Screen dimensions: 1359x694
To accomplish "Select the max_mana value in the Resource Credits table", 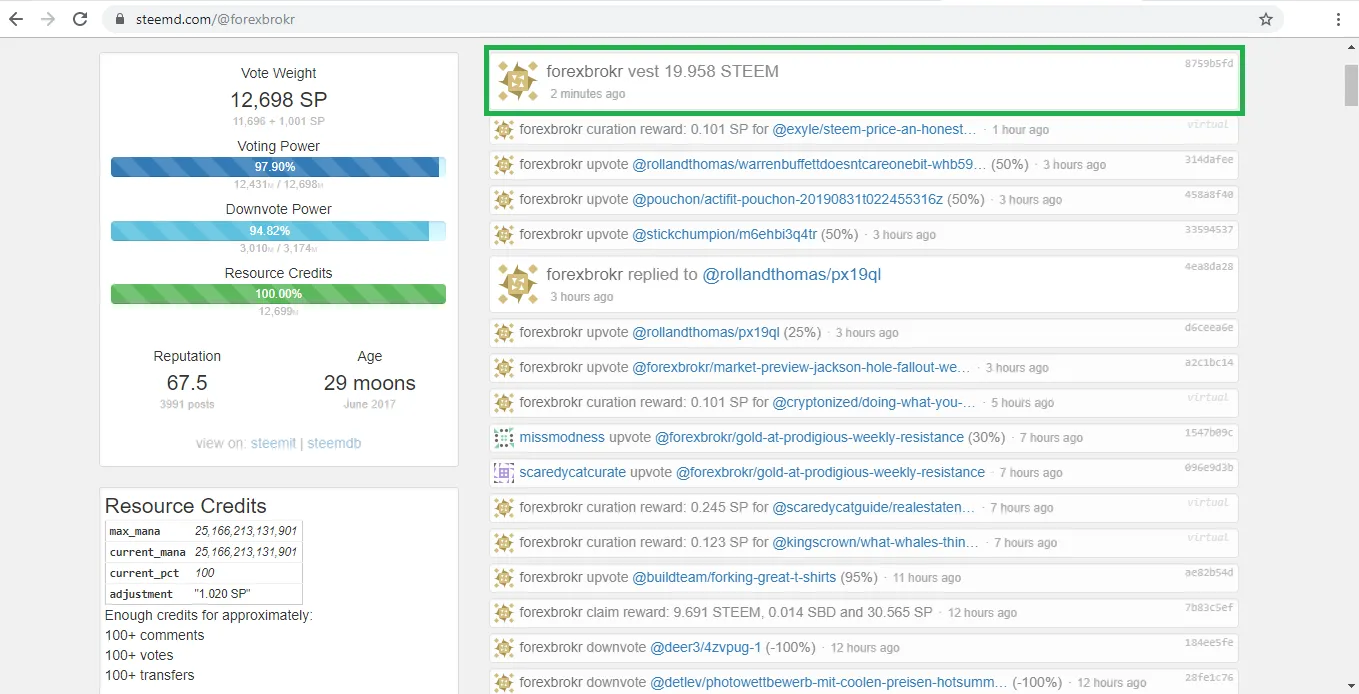I will 246,531.
